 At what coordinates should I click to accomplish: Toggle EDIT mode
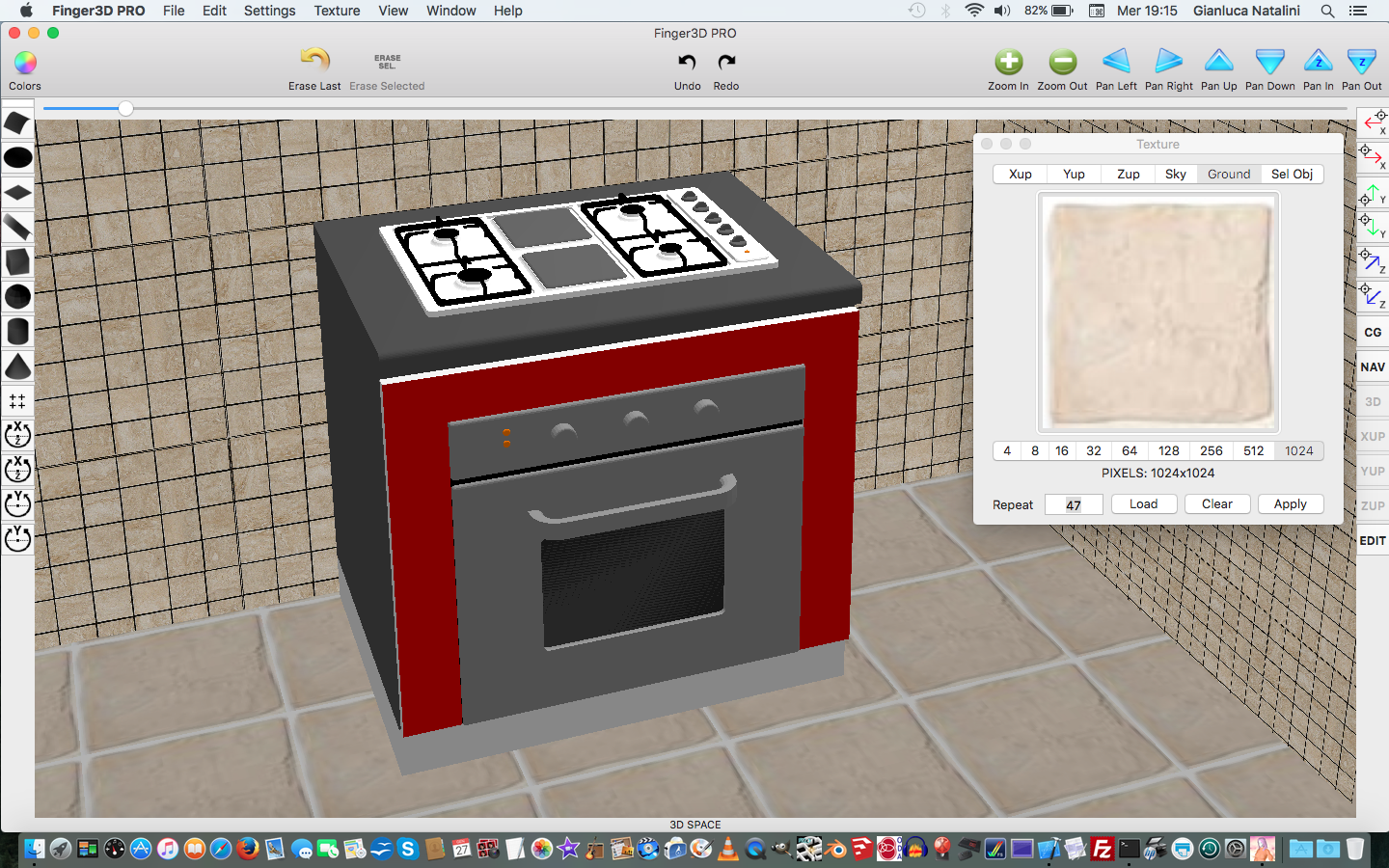[1373, 540]
